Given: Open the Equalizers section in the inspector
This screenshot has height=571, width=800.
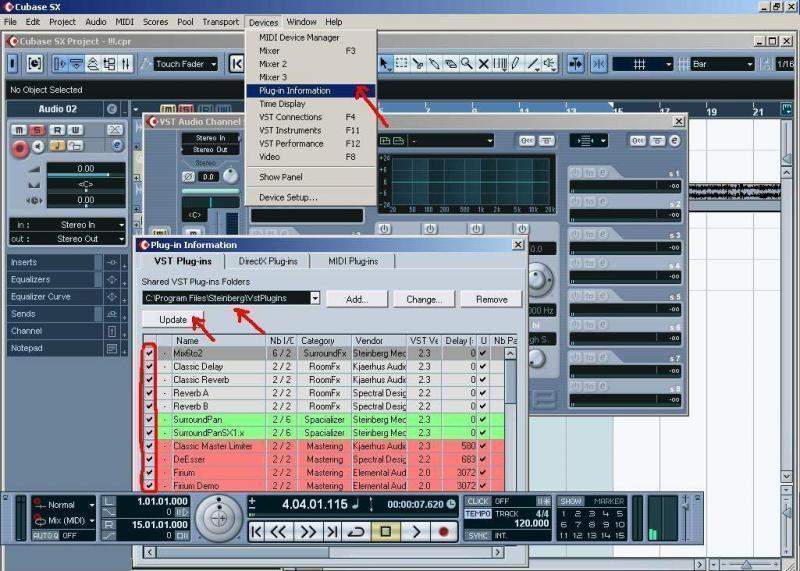Looking at the screenshot, I should coord(50,279).
